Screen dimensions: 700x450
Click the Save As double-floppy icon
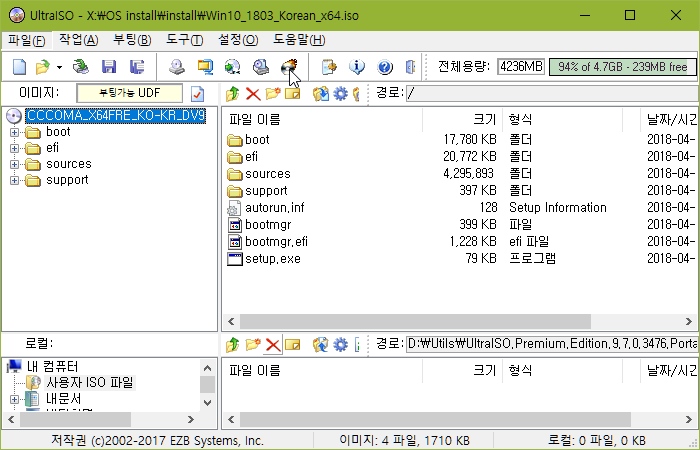(137, 67)
